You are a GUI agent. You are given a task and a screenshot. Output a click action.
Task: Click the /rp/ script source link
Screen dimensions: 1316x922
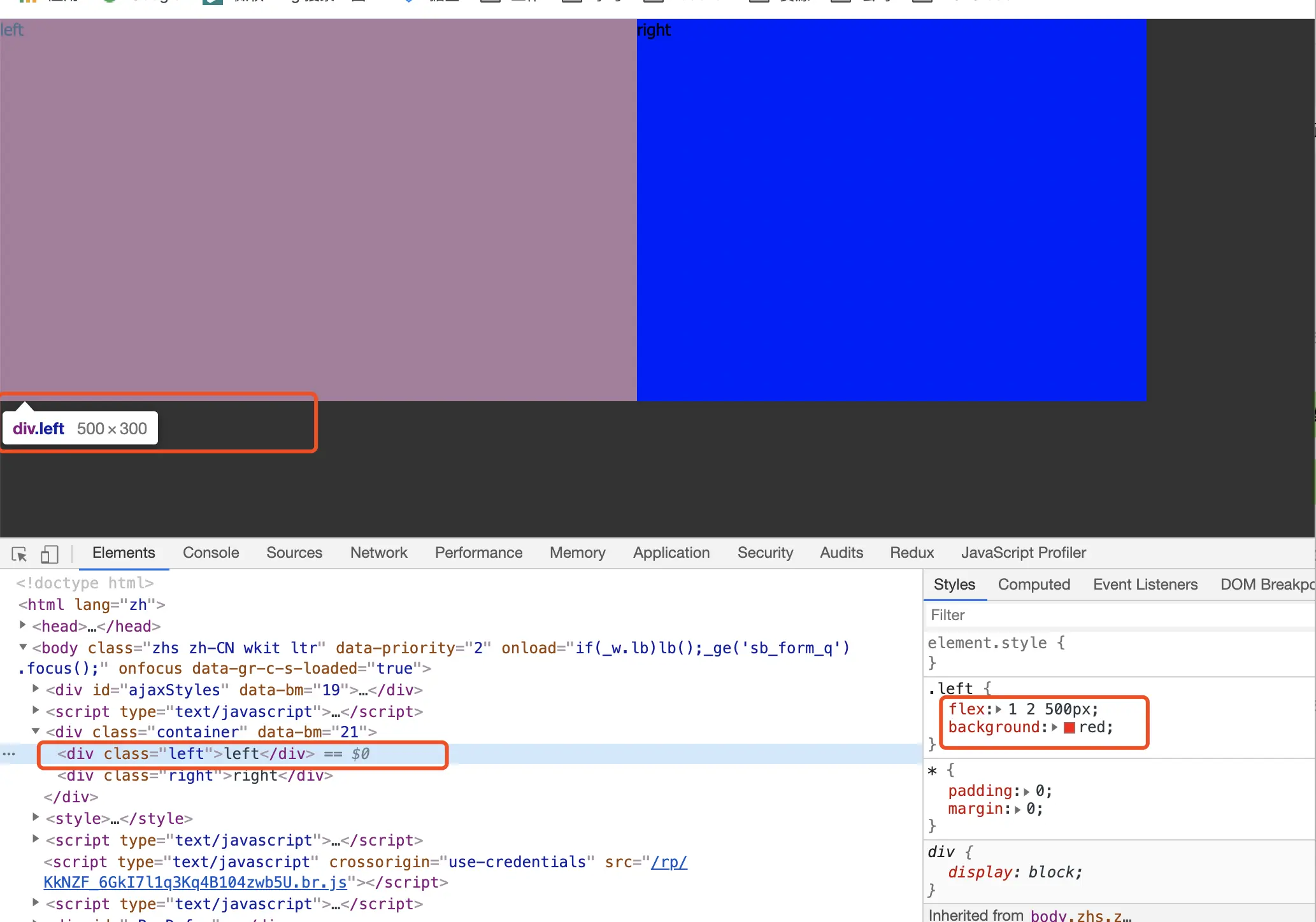click(x=669, y=862)
